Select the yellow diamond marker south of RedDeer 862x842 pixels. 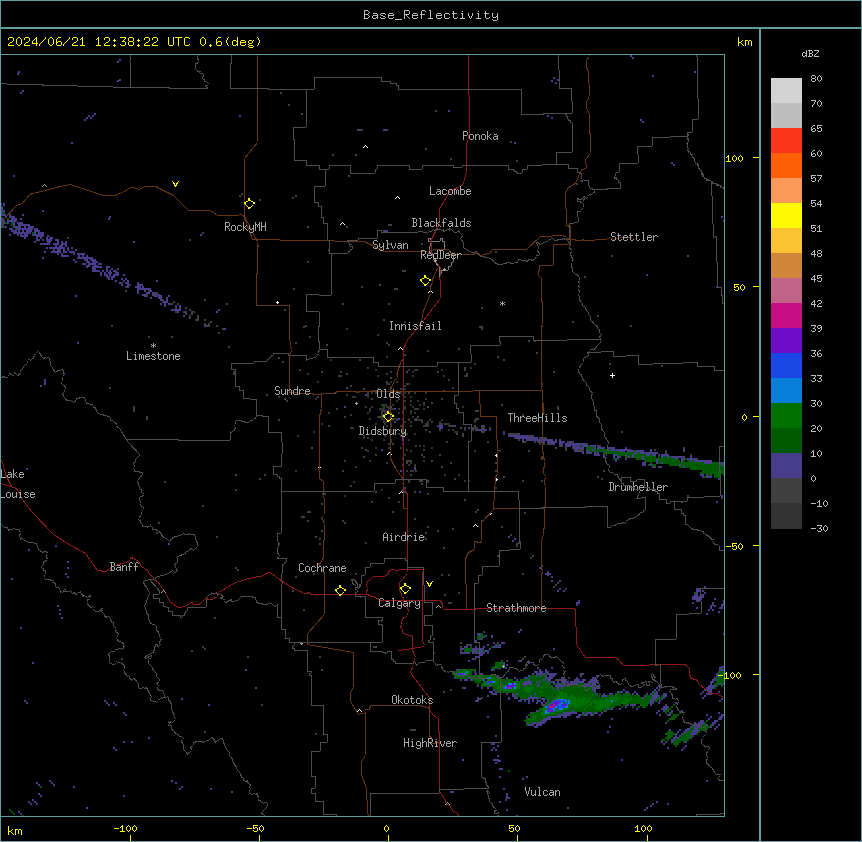tap(425, 281)
